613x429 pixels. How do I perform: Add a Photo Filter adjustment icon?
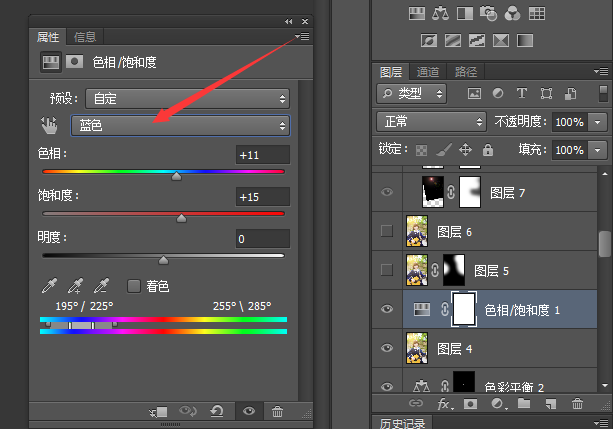click(488, 14)
